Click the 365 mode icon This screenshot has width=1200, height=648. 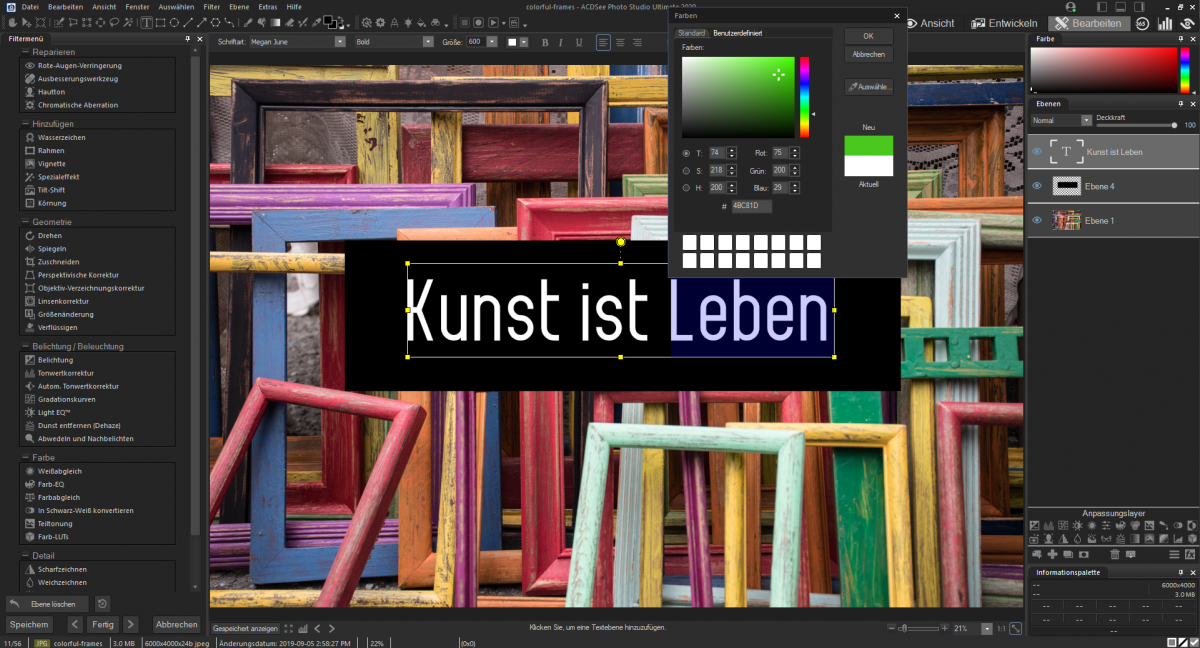click(1142, 23)
